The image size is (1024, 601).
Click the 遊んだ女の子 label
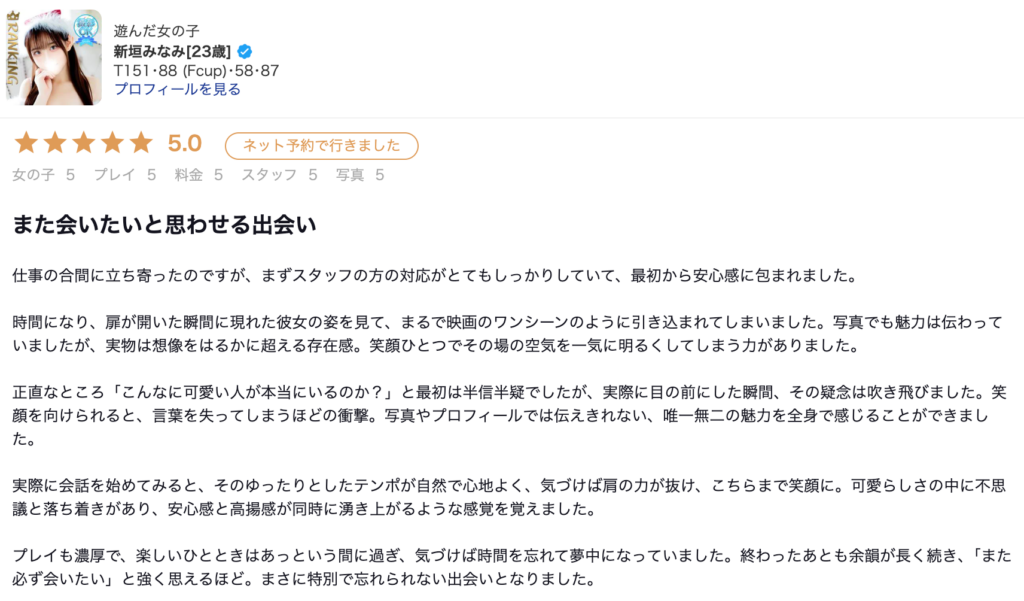click(157, 31)
